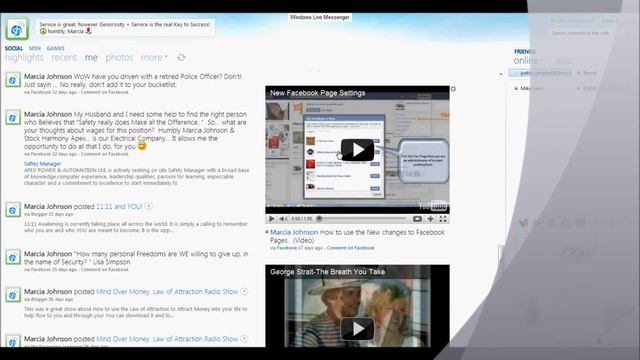Open the '11:11 and YOU!' blog link

click(119, 207)
